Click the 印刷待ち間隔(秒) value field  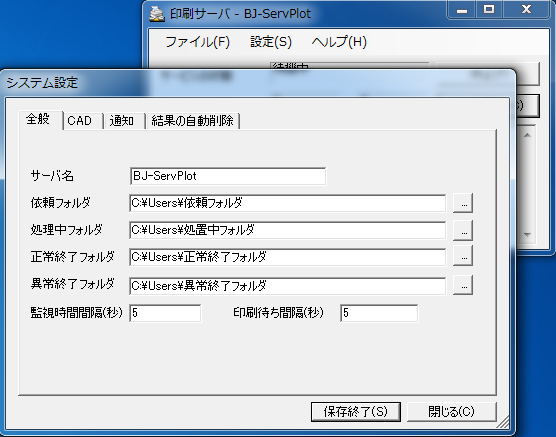click(x=379, y=313)
